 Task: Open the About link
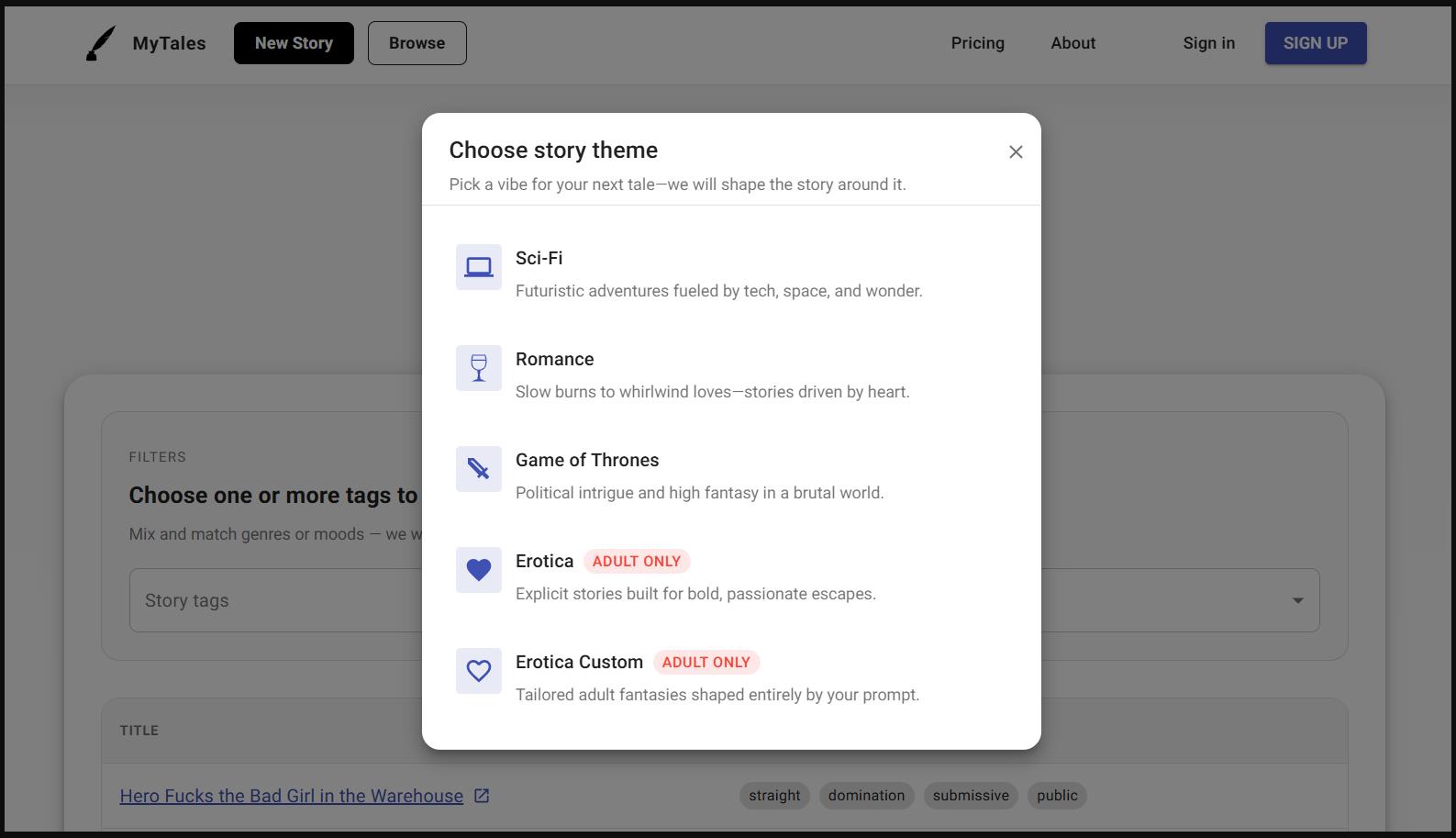click(x=1073, y=43)
